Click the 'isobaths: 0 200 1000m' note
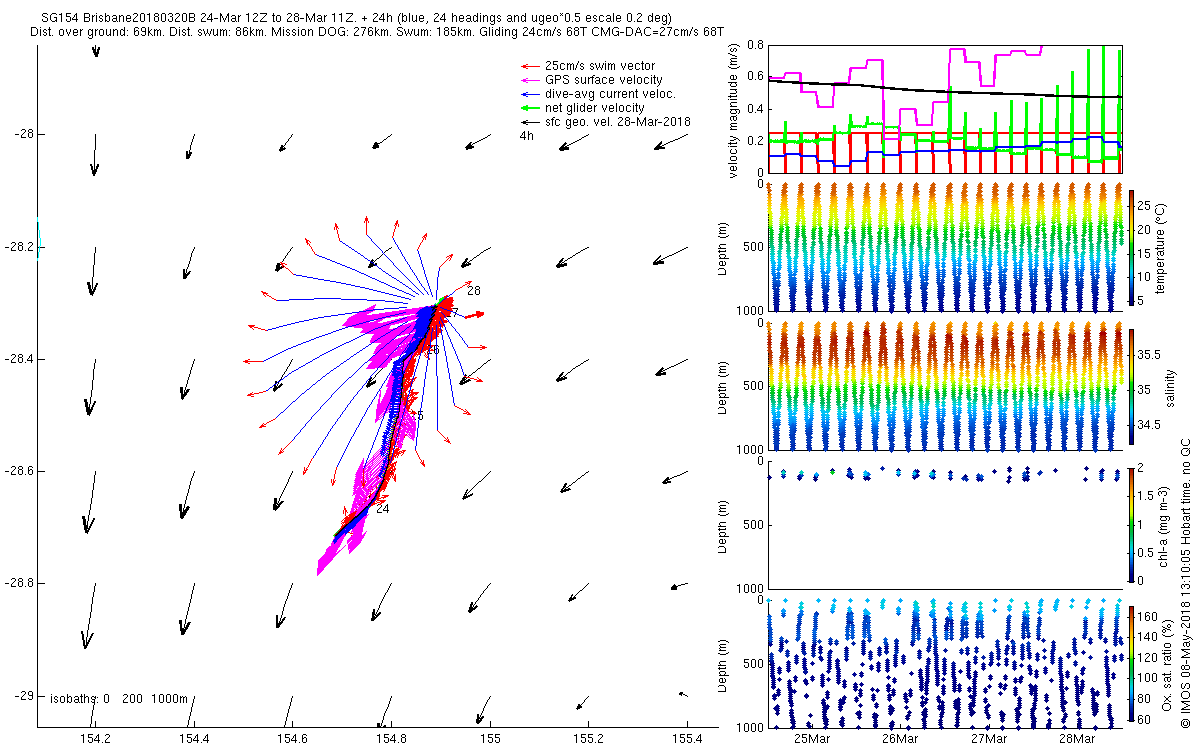Screen dimensions: 1200x750 pos(119,699)
